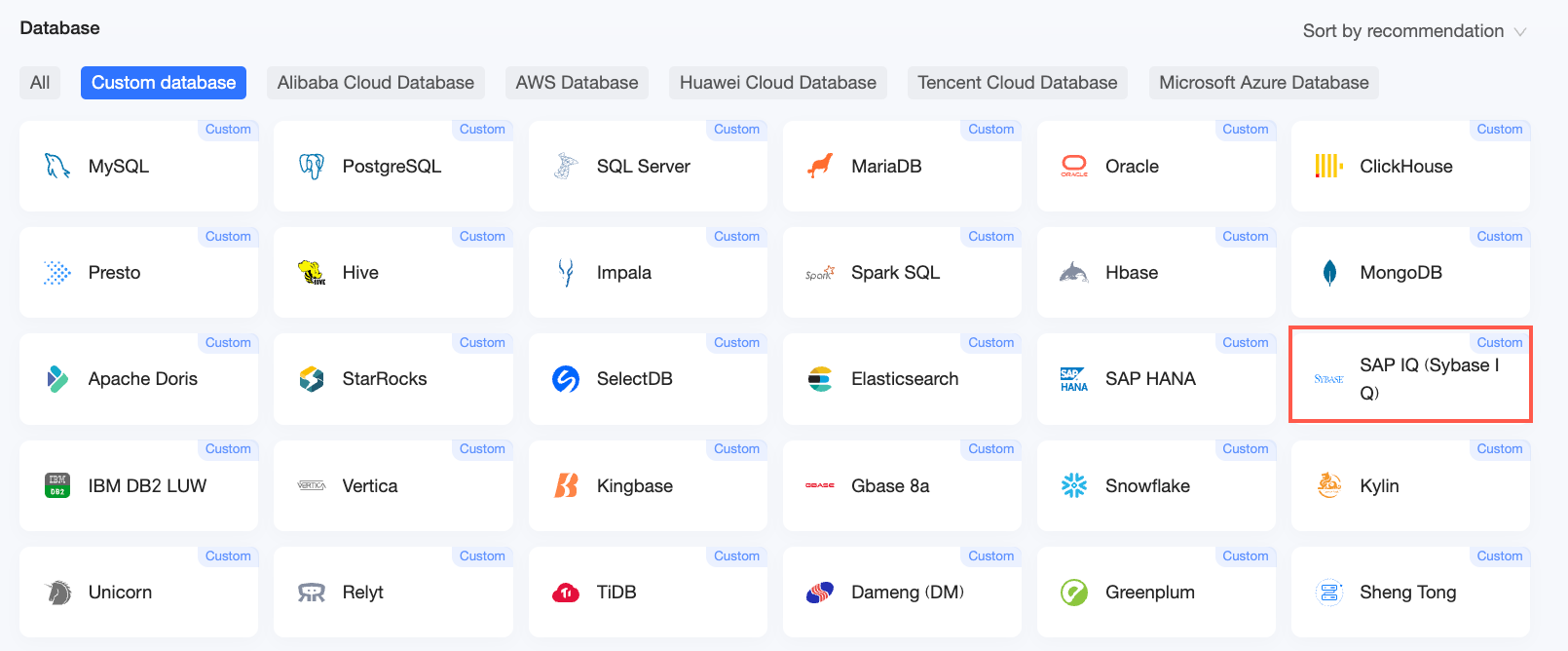Click the MariaDB seal icon
The height and width of the screenshot is (651, 1568).
point(820,167)
